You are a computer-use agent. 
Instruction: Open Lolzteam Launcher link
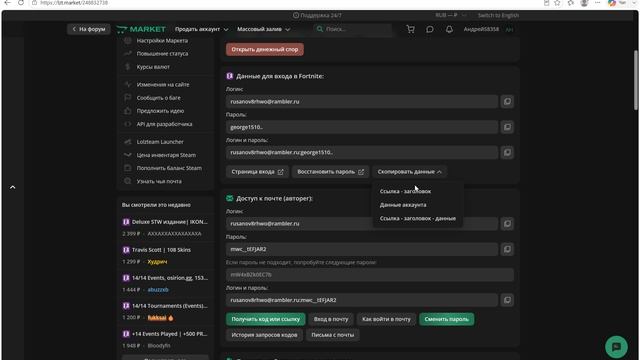[160, 142]
